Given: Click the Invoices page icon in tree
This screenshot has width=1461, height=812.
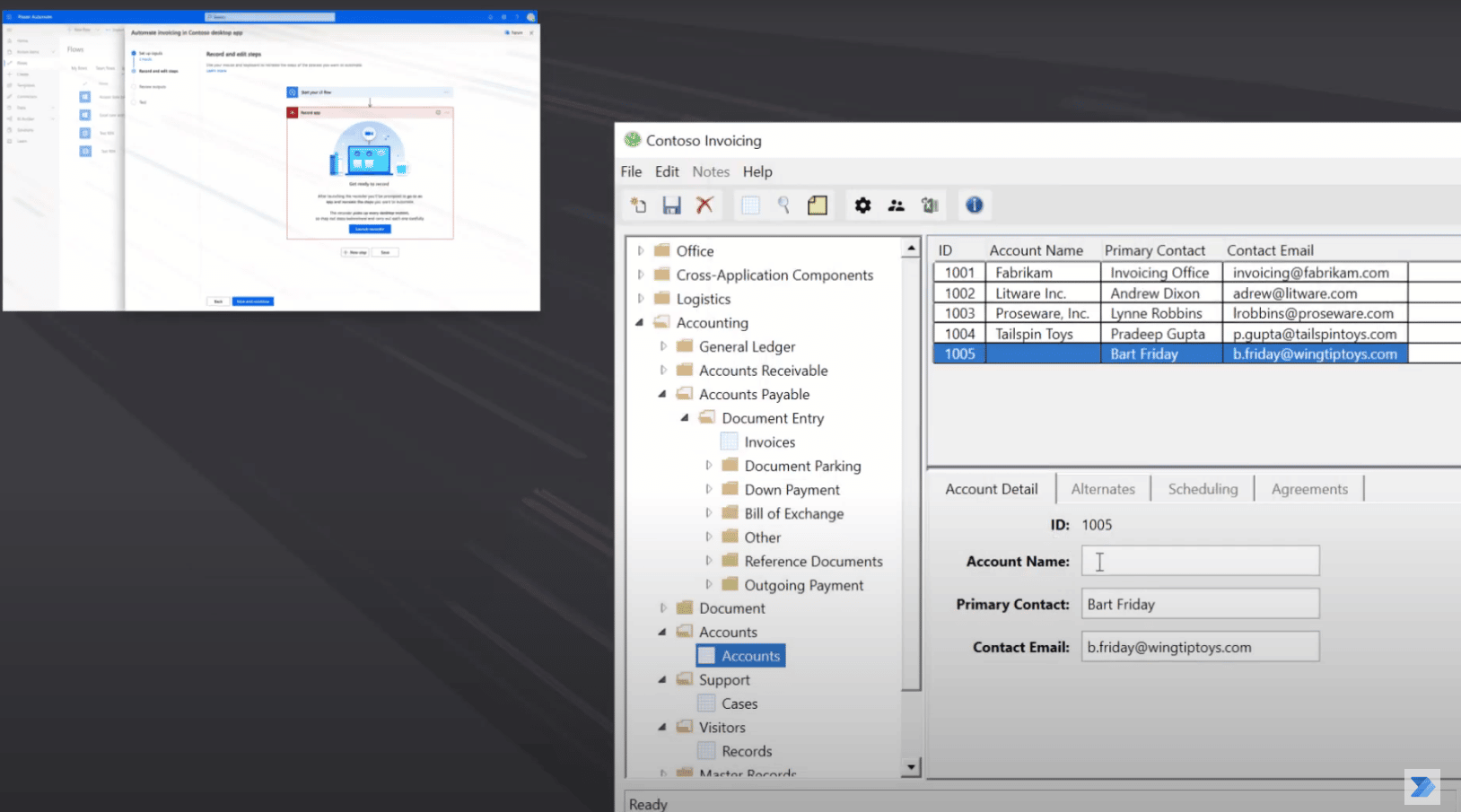Looking at the screenshot, I should pos(730,441).
